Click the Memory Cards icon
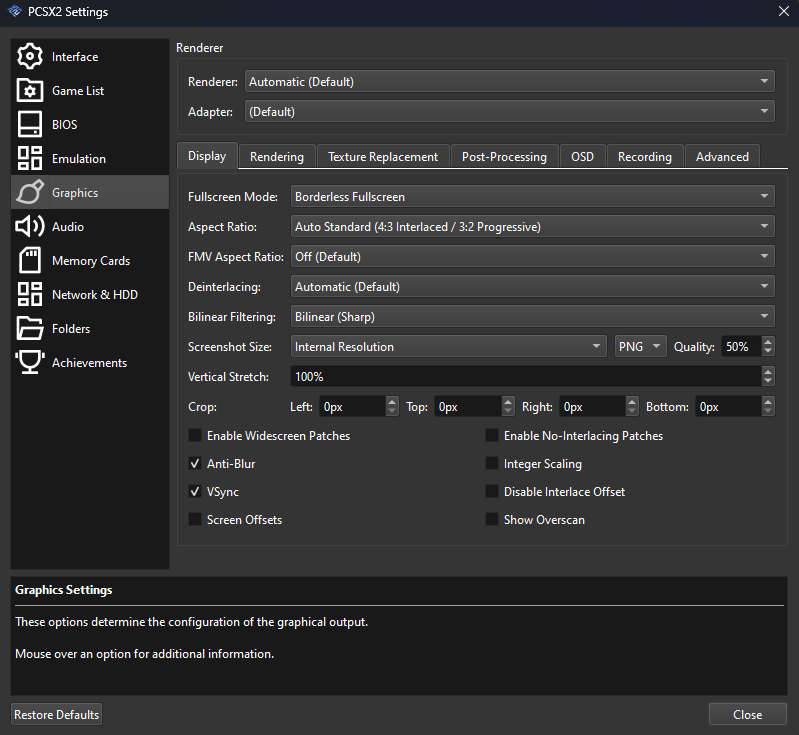 point(30,260)
